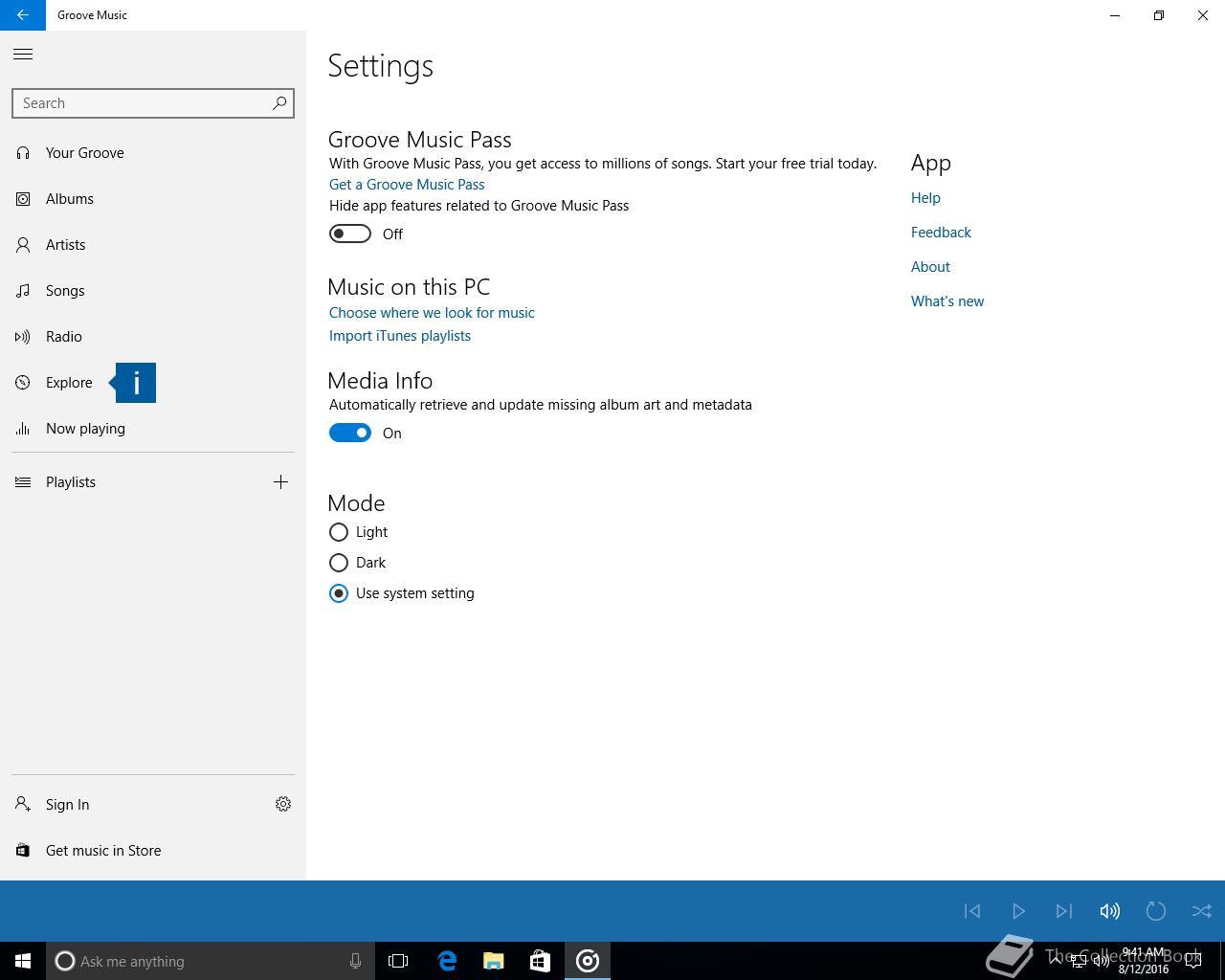Viewport: 1225px width, 980px height.
Task: Open settings gear icon
Action: [283, 805]
